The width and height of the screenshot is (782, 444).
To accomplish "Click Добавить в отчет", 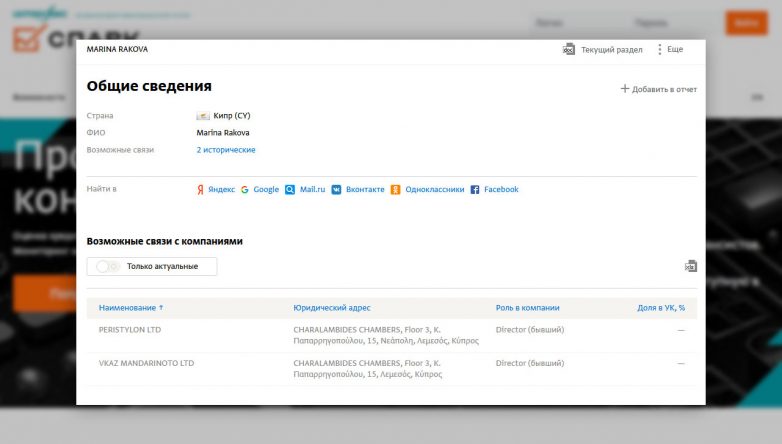I will [x=658, y=89].
